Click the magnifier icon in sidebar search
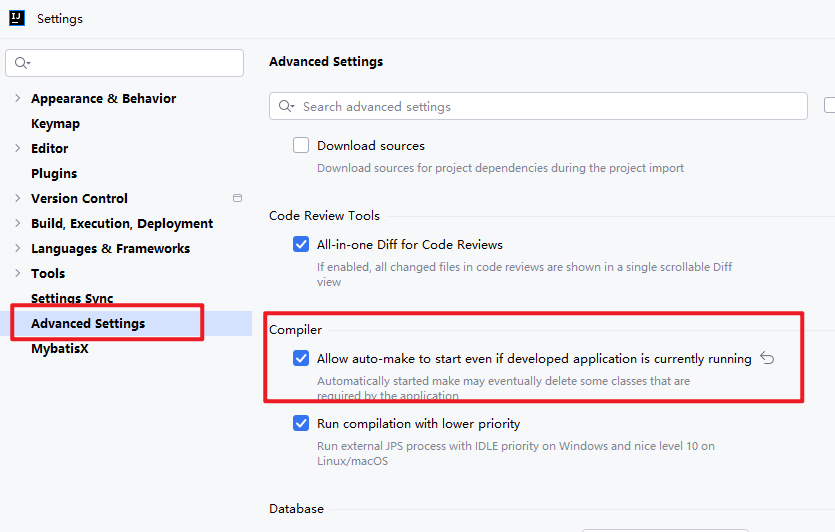Image resolution: width=835 pixels, height=532 pixels. pyautogui.click(x=22, y=63)
